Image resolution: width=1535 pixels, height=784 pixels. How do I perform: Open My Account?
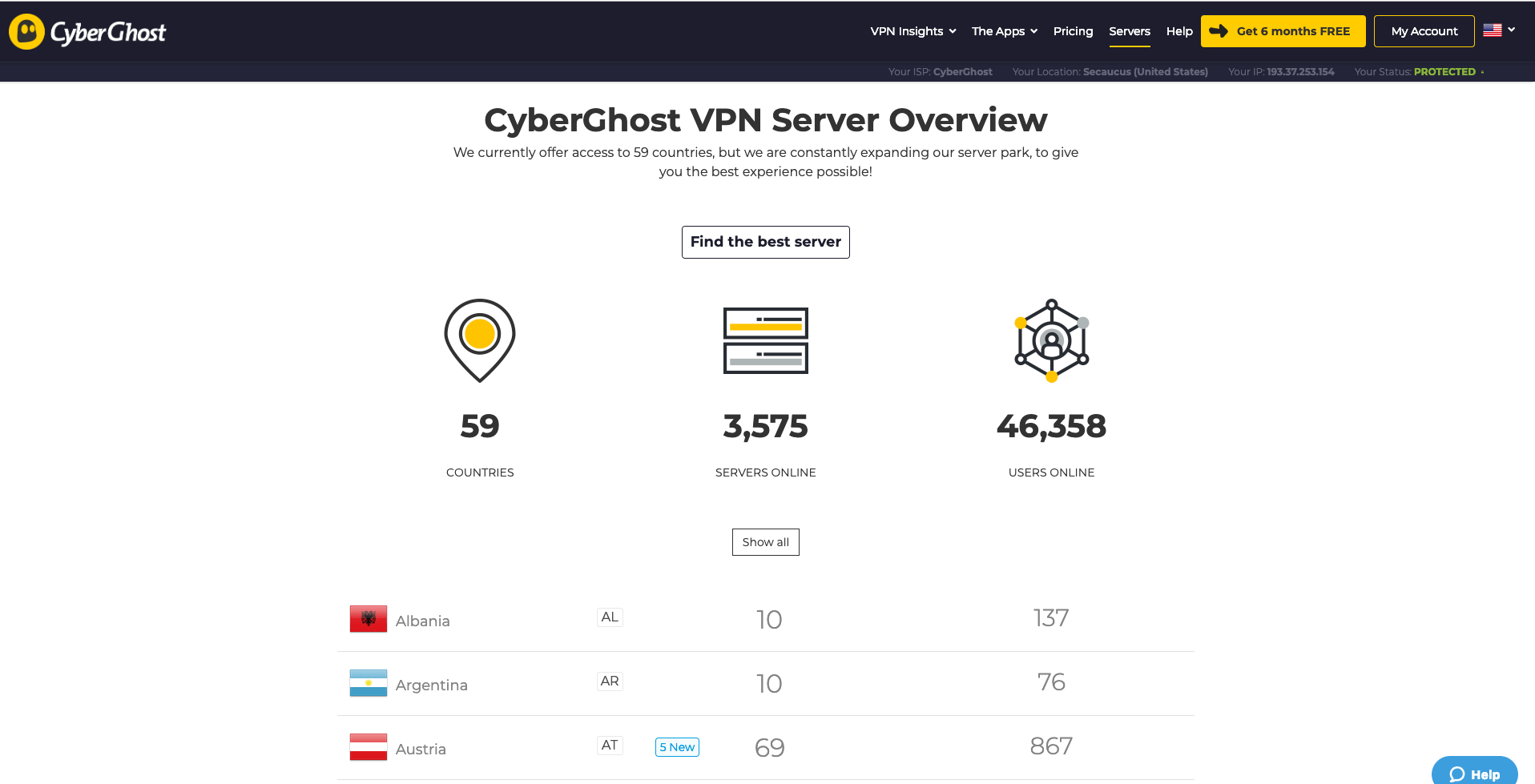(1424, 31)
